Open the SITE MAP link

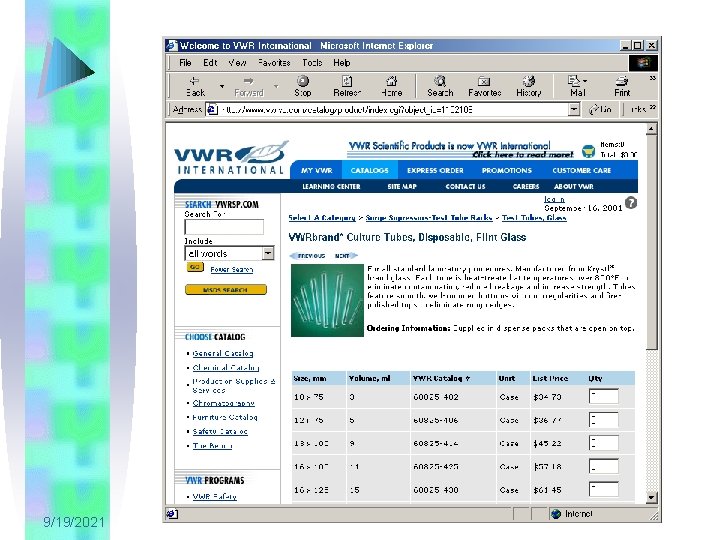[x=402, y=186]
